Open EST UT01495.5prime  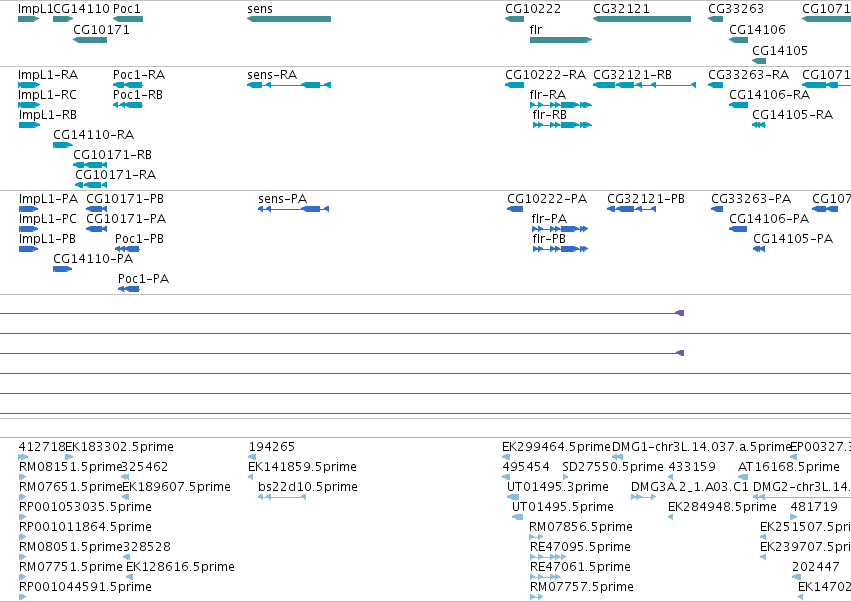tap(563, 507)
